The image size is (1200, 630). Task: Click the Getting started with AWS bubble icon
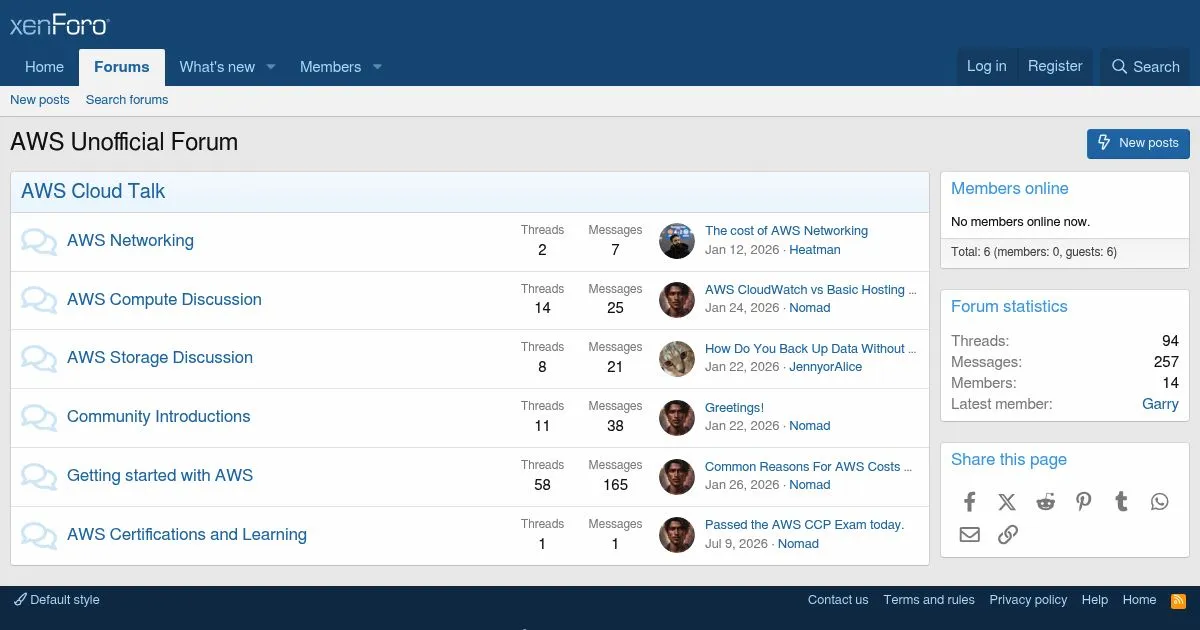[x=39, y=477]
